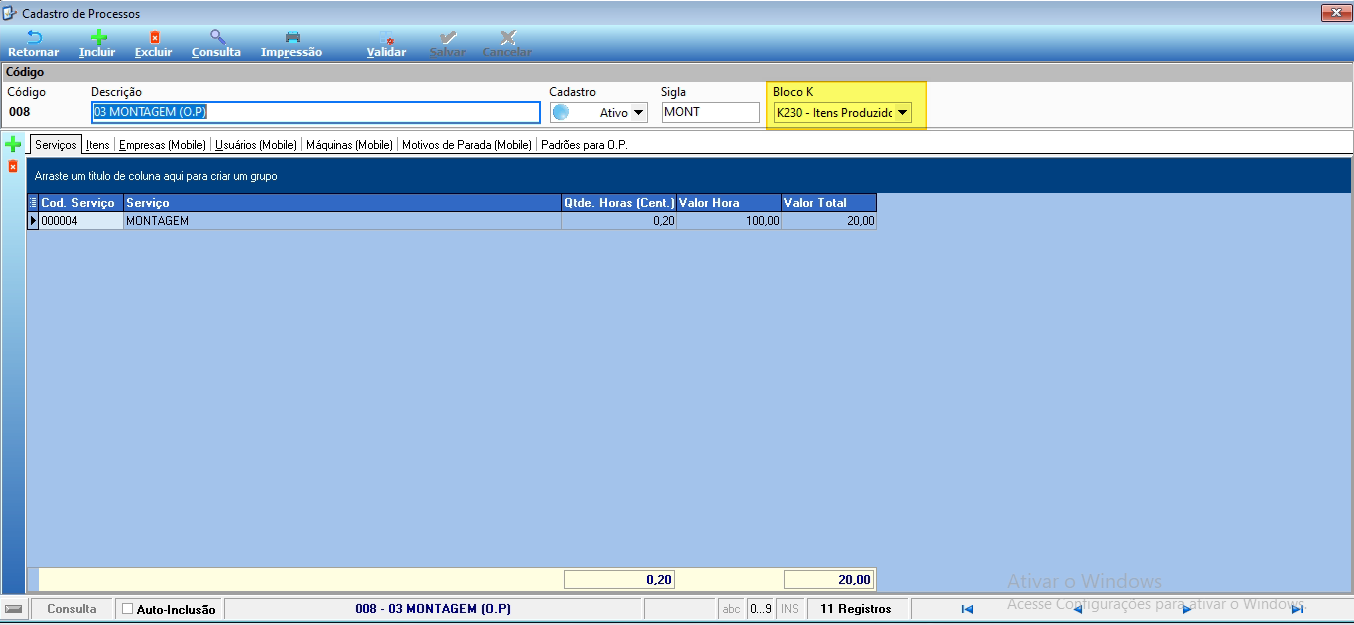The width and height of the screenshot is (1354, 625).
Task: Sort by Cod. Serviço column header
Action: 81,202
